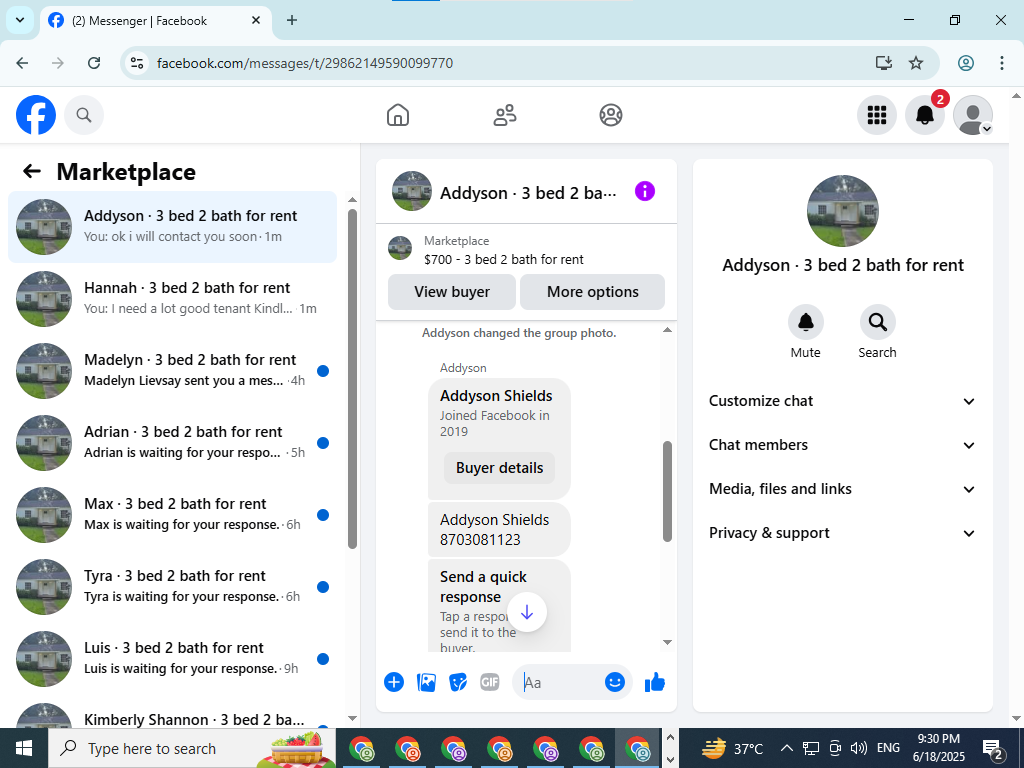
Task: Open Kimberly Shannon conversation
Action: pos(172,714)
